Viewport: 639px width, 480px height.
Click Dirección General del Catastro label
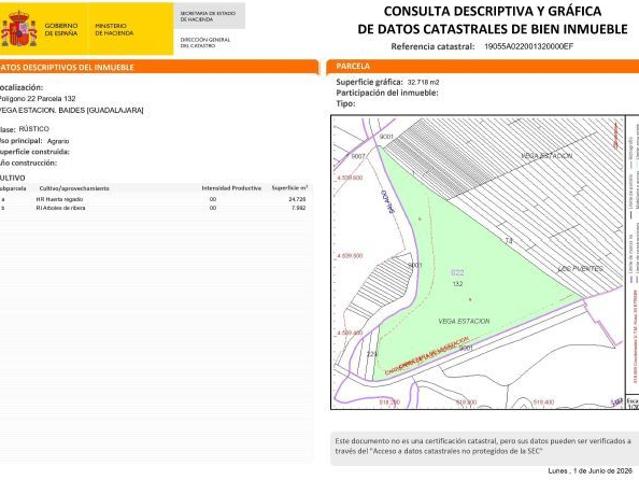point(205,43)
